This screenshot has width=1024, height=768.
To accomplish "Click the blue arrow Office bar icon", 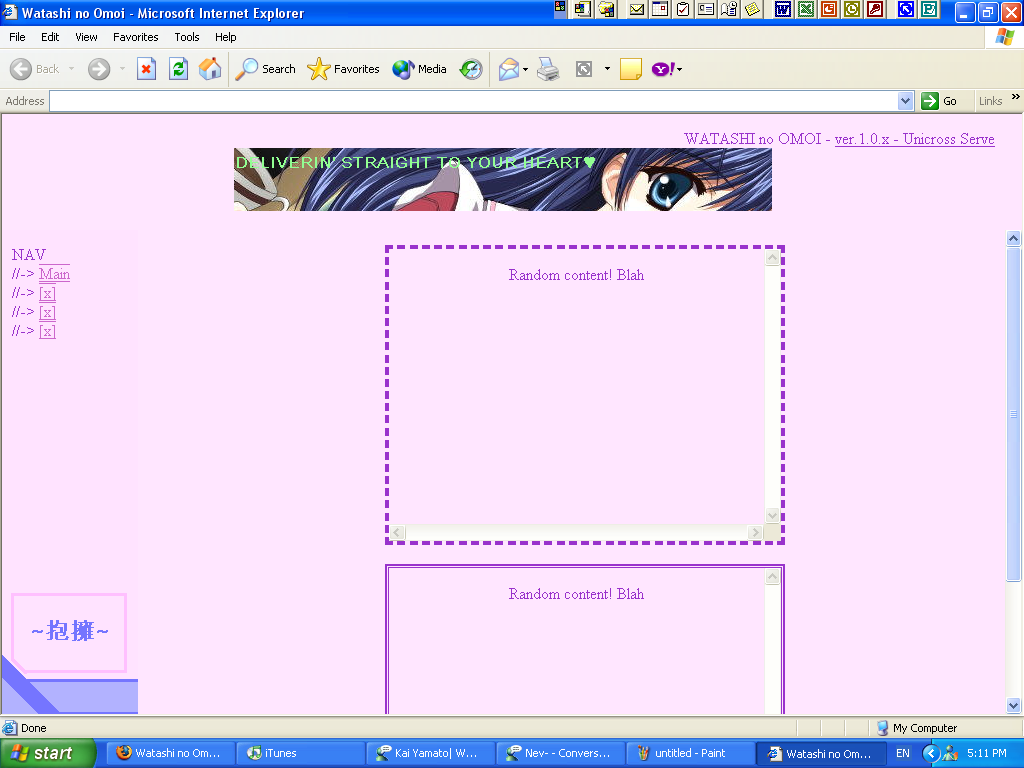I will (906, 9).
